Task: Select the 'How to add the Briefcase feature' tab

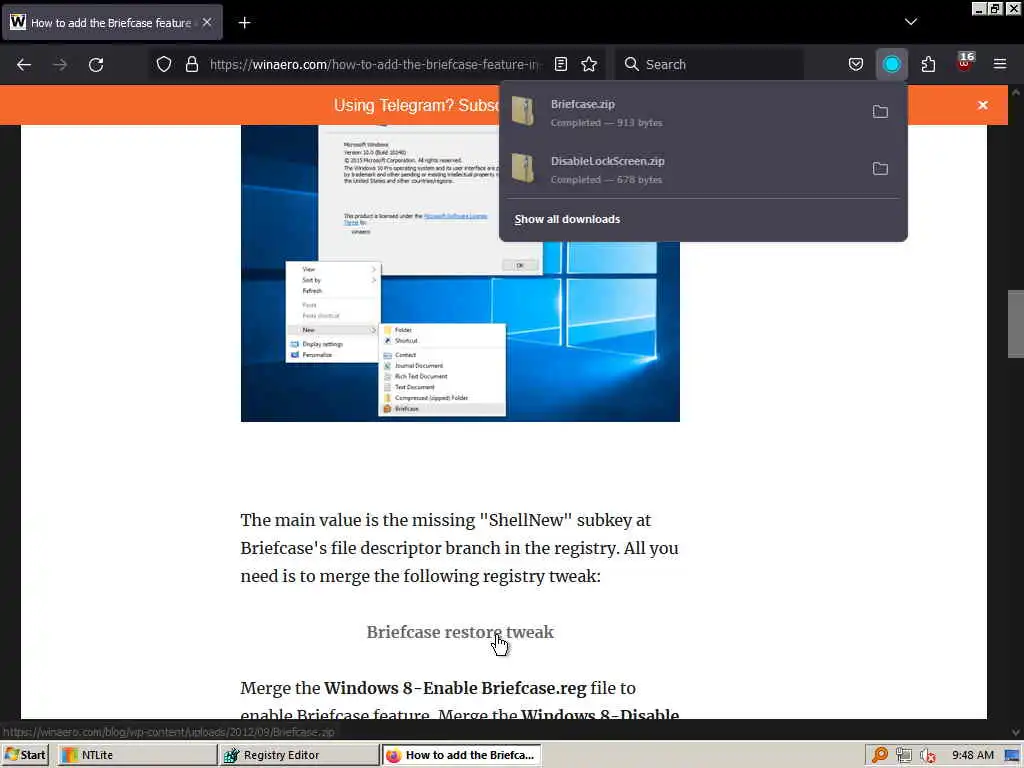Action: click(113, 23)
